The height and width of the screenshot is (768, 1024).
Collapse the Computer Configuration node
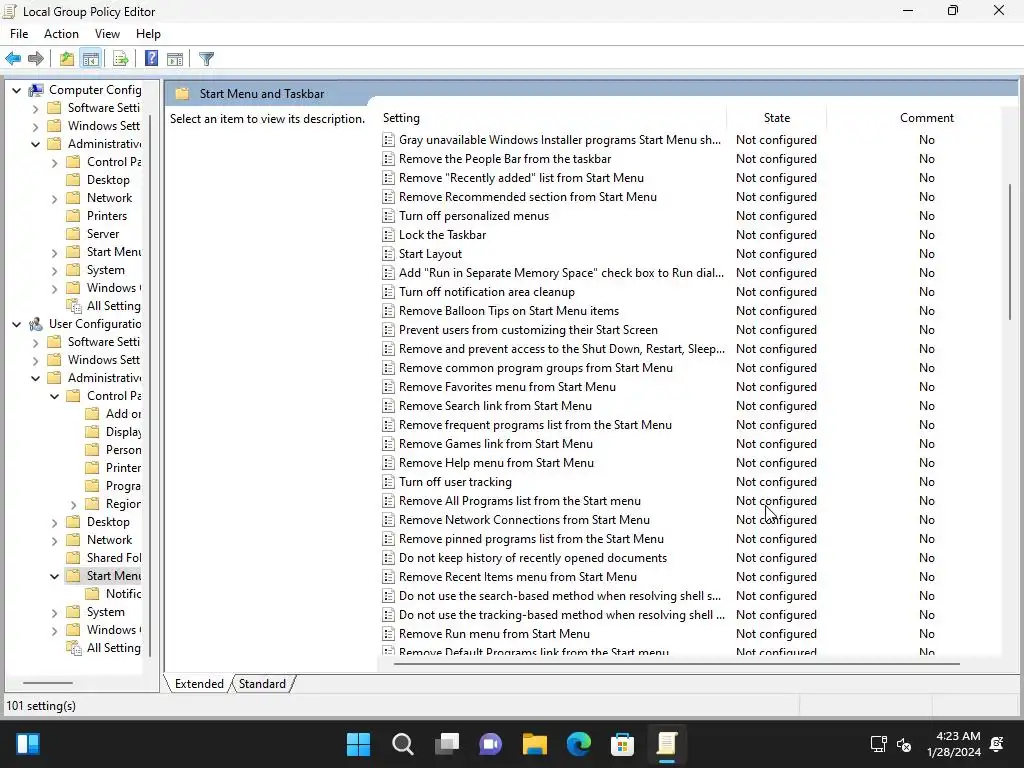pyautogui.click(x=16, y=90)
